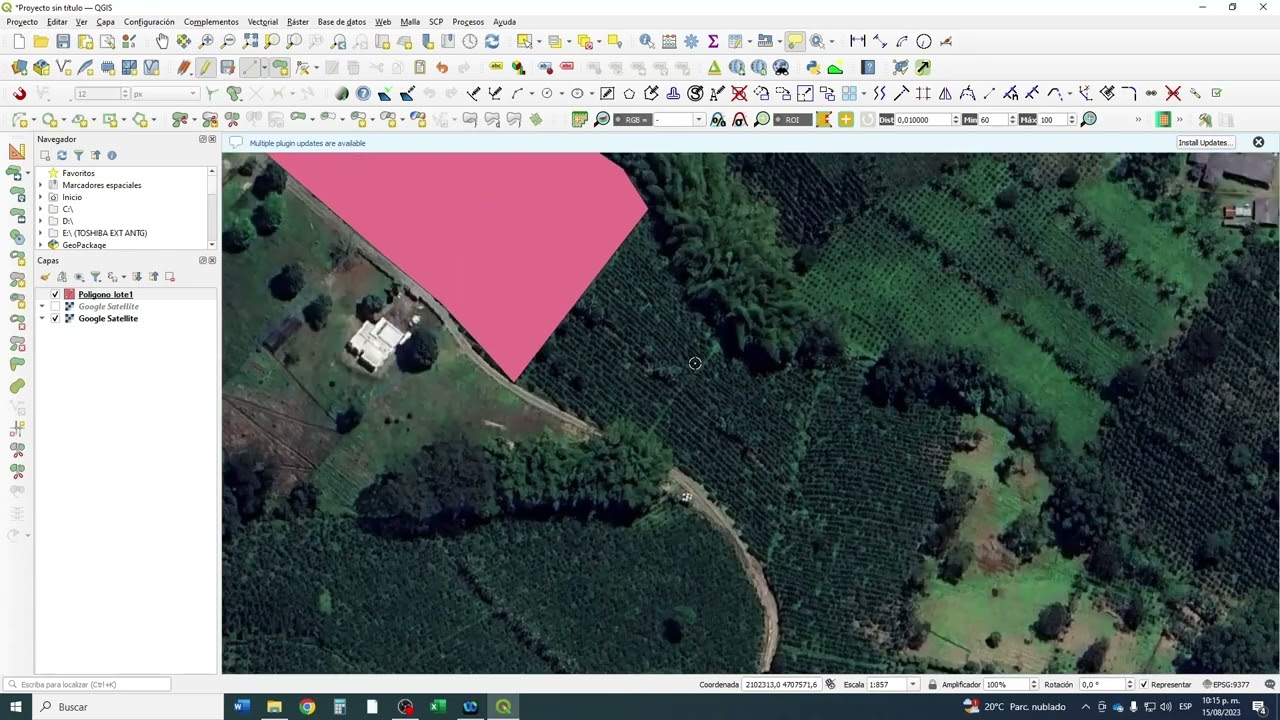Click the Refresh icon in Navegador panel
Viewport: 1280px width, 720px height.
click(x=62, y=155)
